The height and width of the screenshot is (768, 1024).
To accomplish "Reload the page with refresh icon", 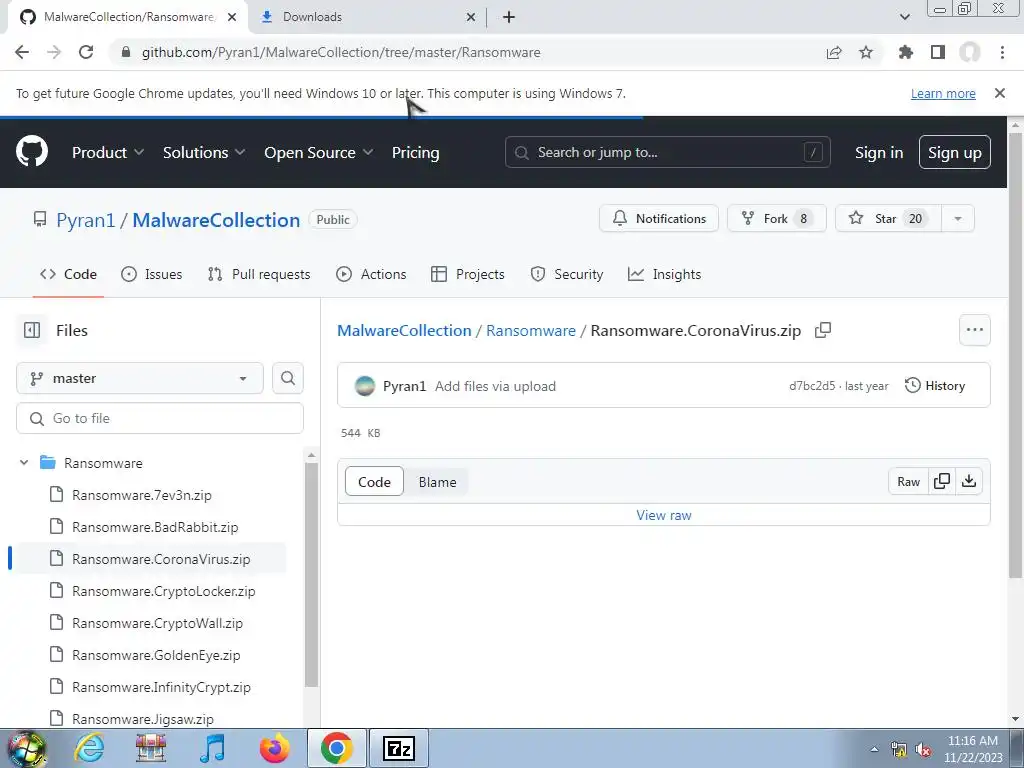I will (x=86, y=52).
